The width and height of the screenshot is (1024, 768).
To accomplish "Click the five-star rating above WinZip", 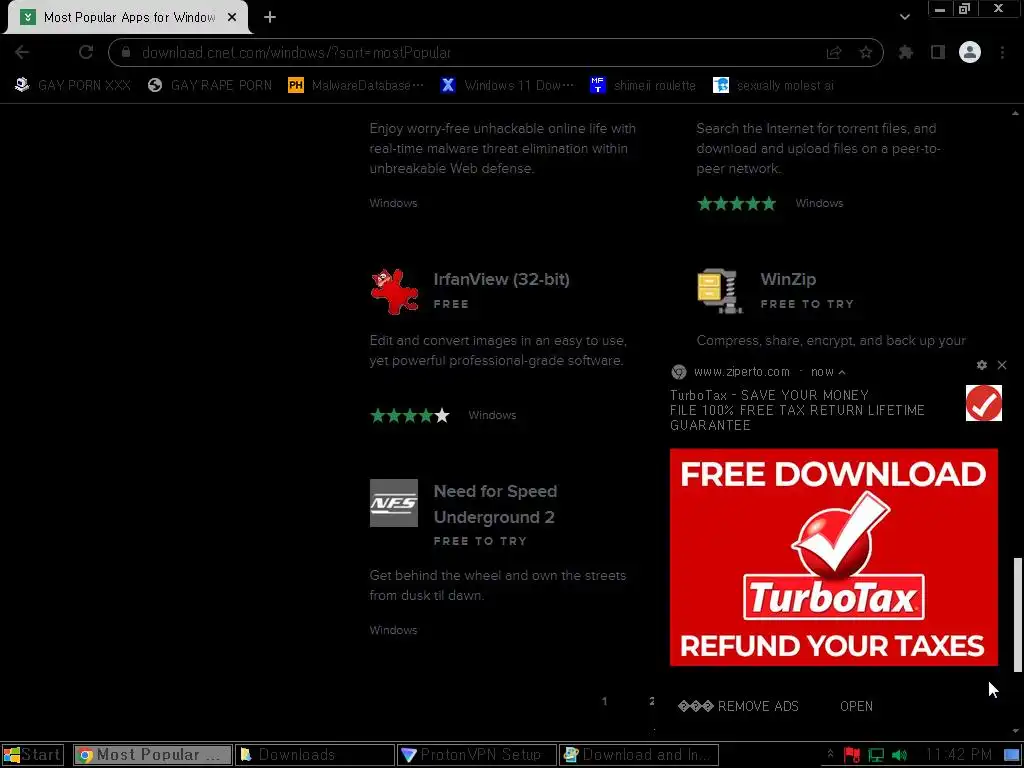I will (x=737, y=203).
